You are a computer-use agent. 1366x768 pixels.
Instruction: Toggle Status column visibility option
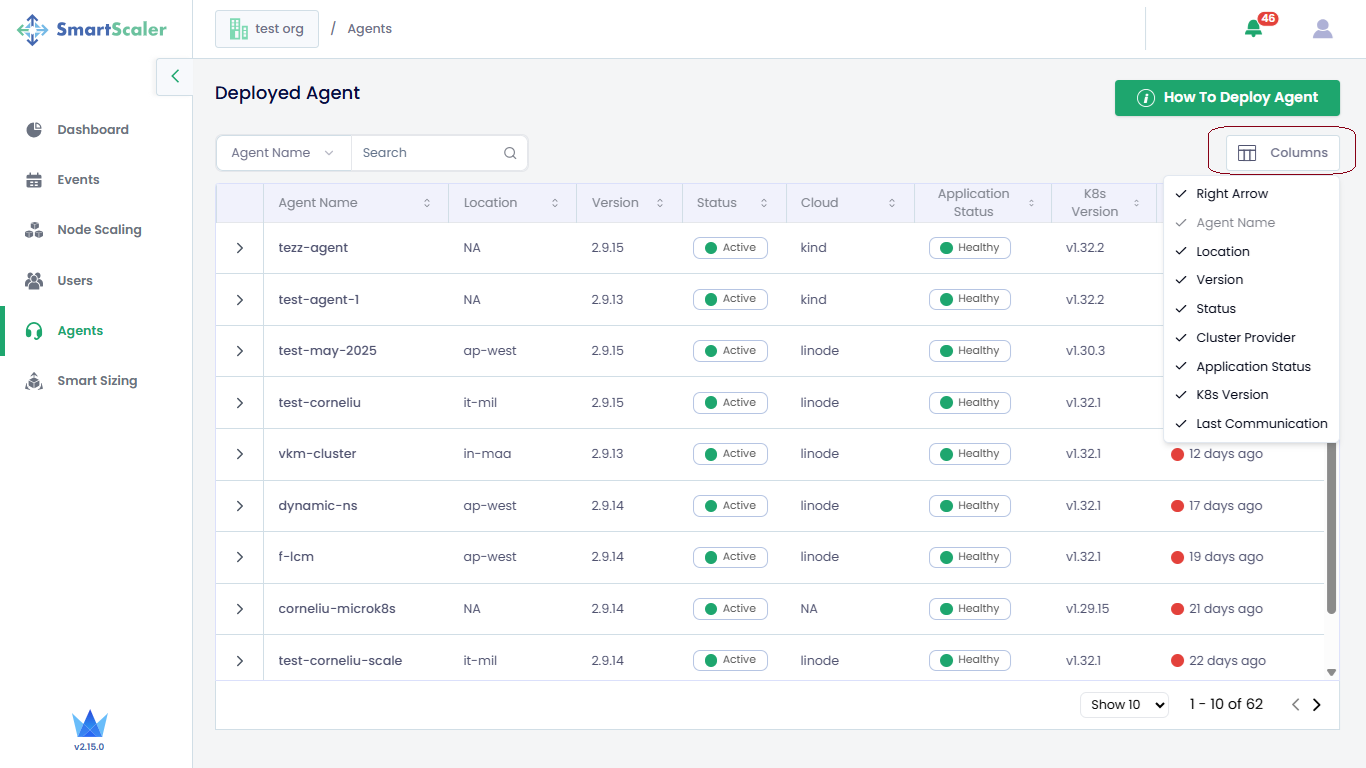click(1251, 309)
